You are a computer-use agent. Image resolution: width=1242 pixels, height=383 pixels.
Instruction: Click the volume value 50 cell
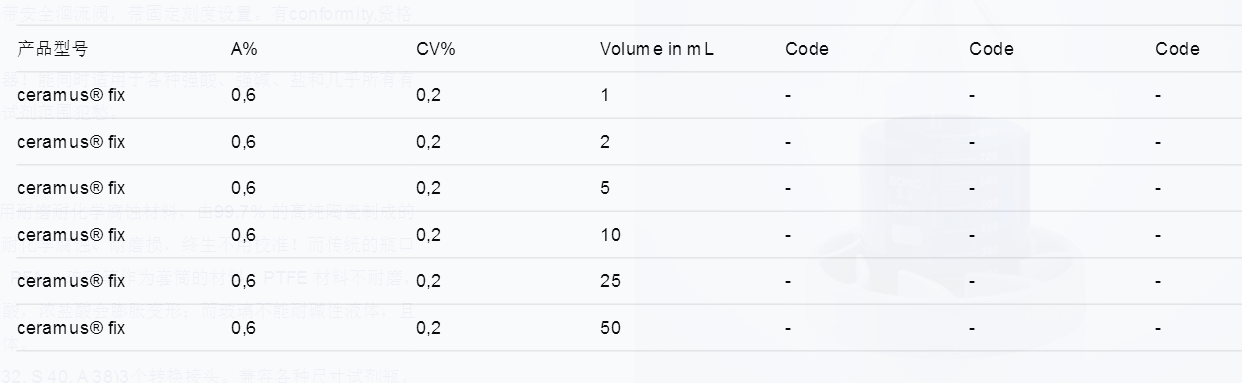coord(610,328)
